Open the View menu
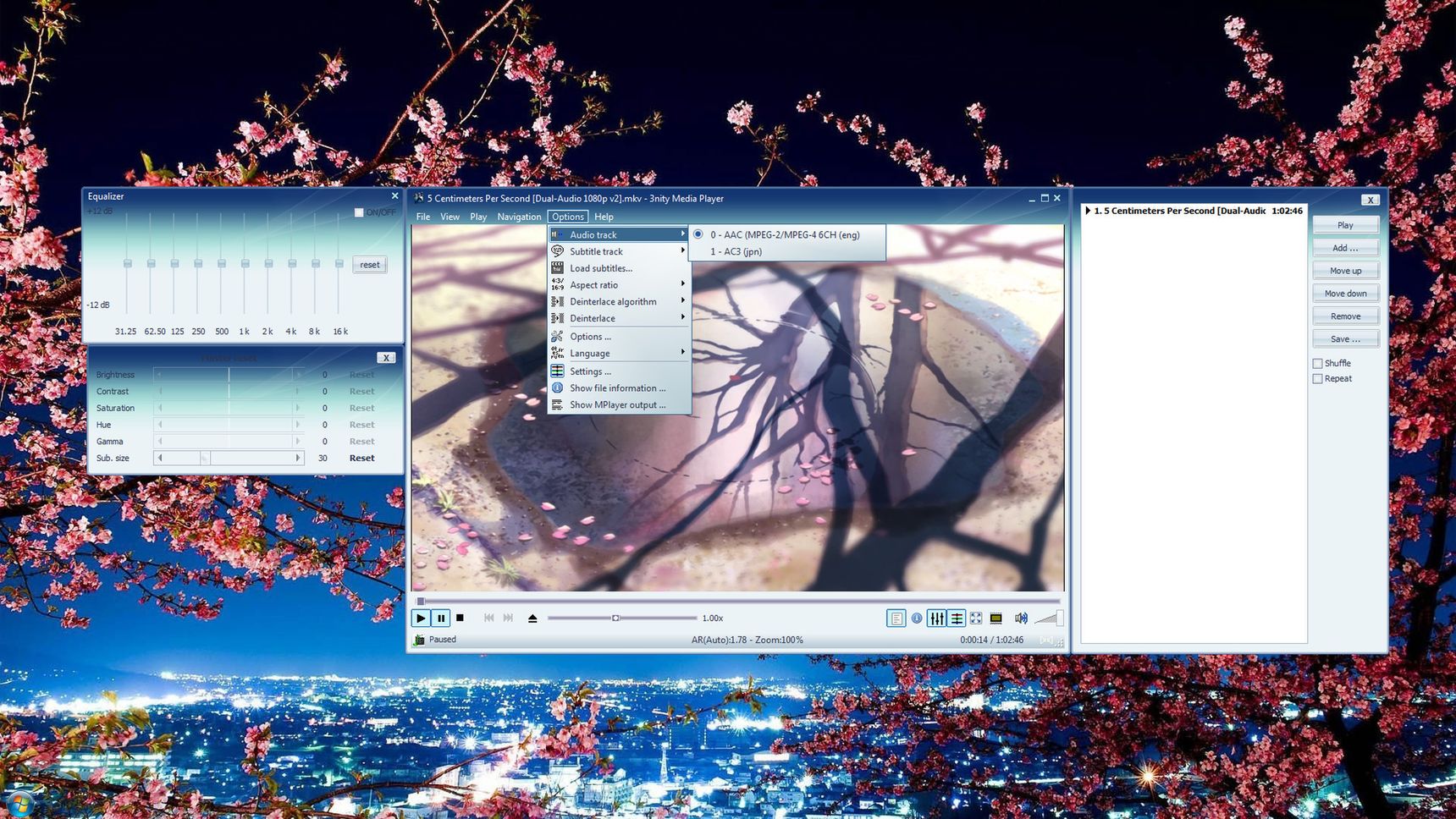The height and width of the screenshot is (819, 1456). (x=449, y=217)
